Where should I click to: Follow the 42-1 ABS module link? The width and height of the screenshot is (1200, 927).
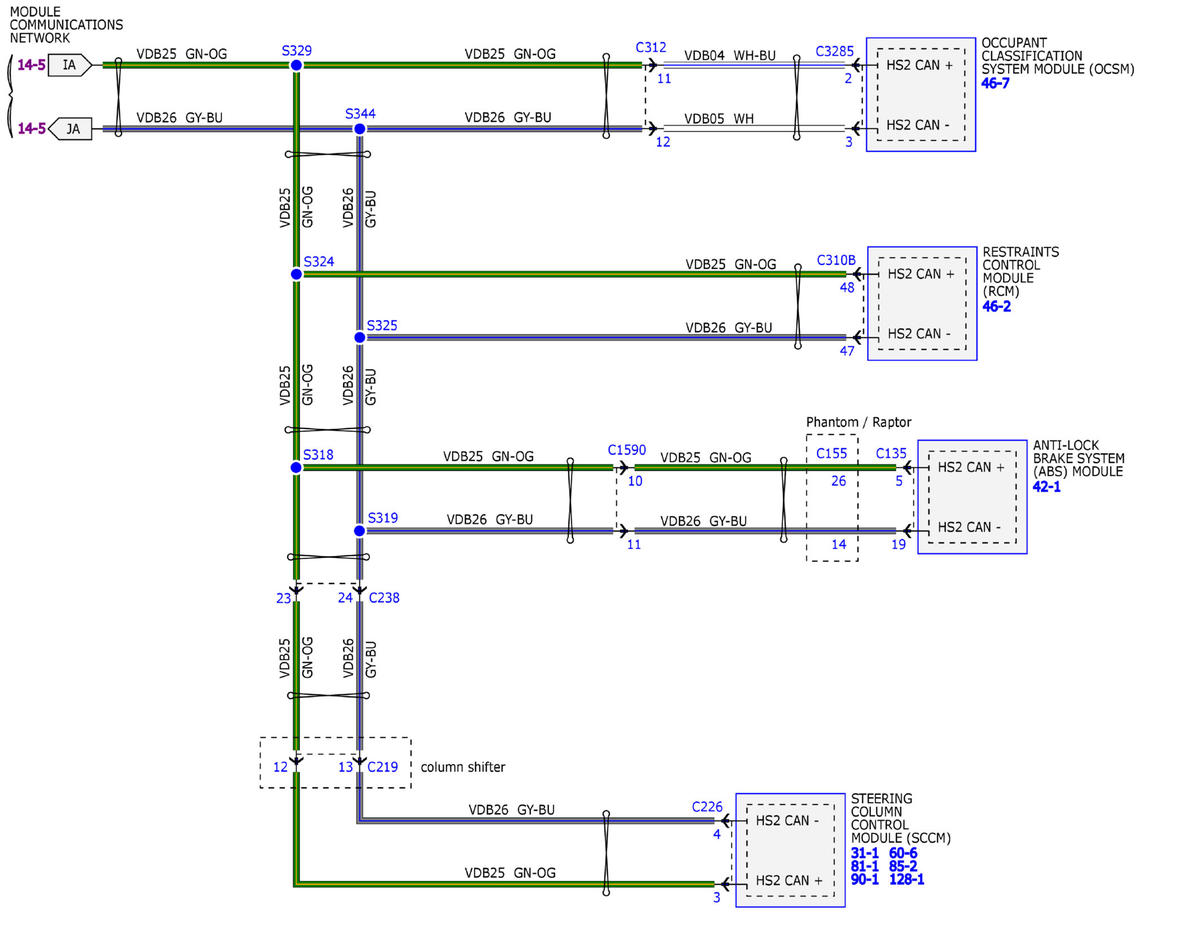pos(1047,486)
